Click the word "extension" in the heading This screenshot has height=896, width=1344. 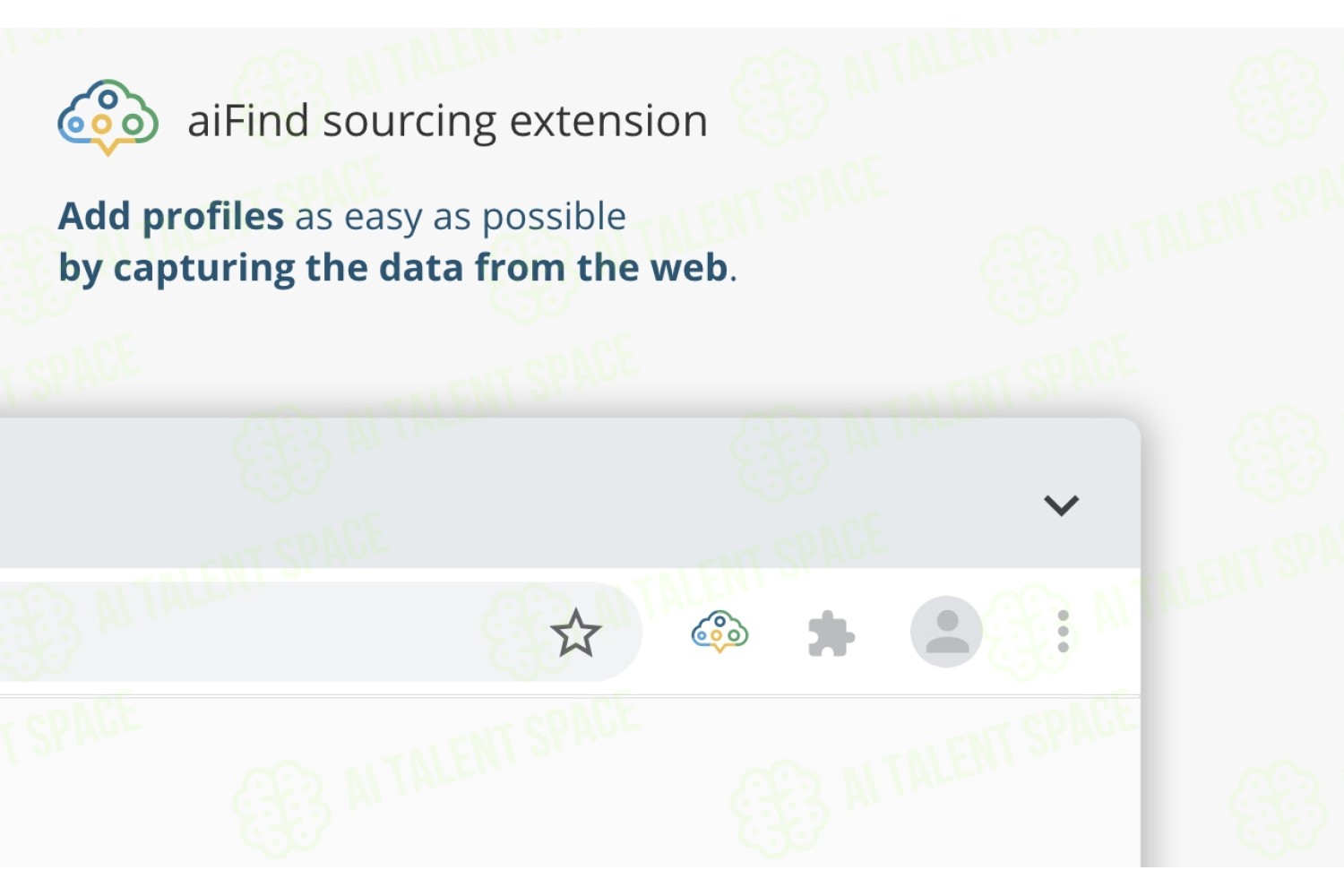608,121
